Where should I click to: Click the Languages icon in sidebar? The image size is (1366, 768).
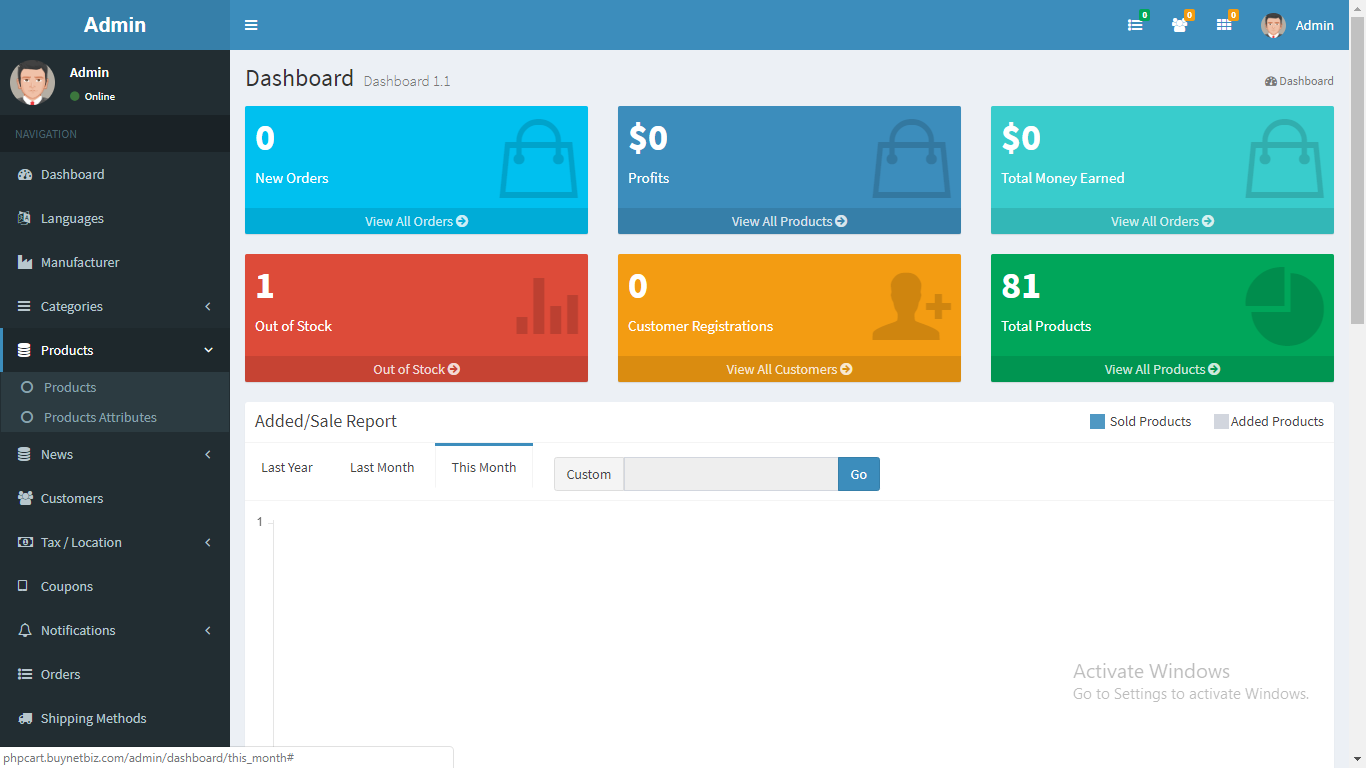tap(24, 218)
